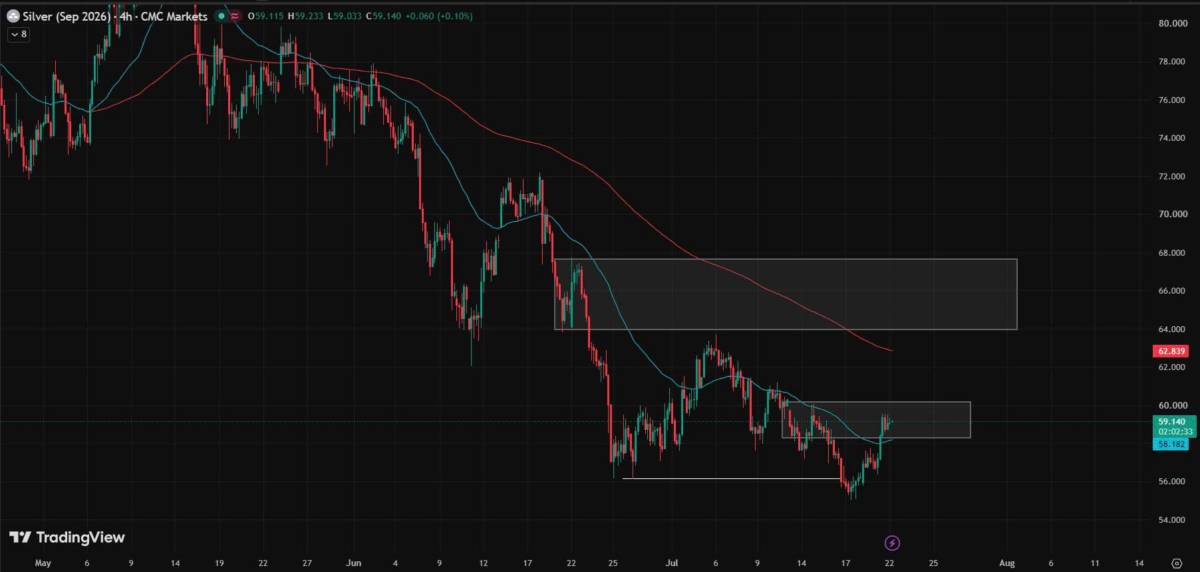Click the green market status dot icon
Viewport: 1200px width, 572px height.
point(221,17)
